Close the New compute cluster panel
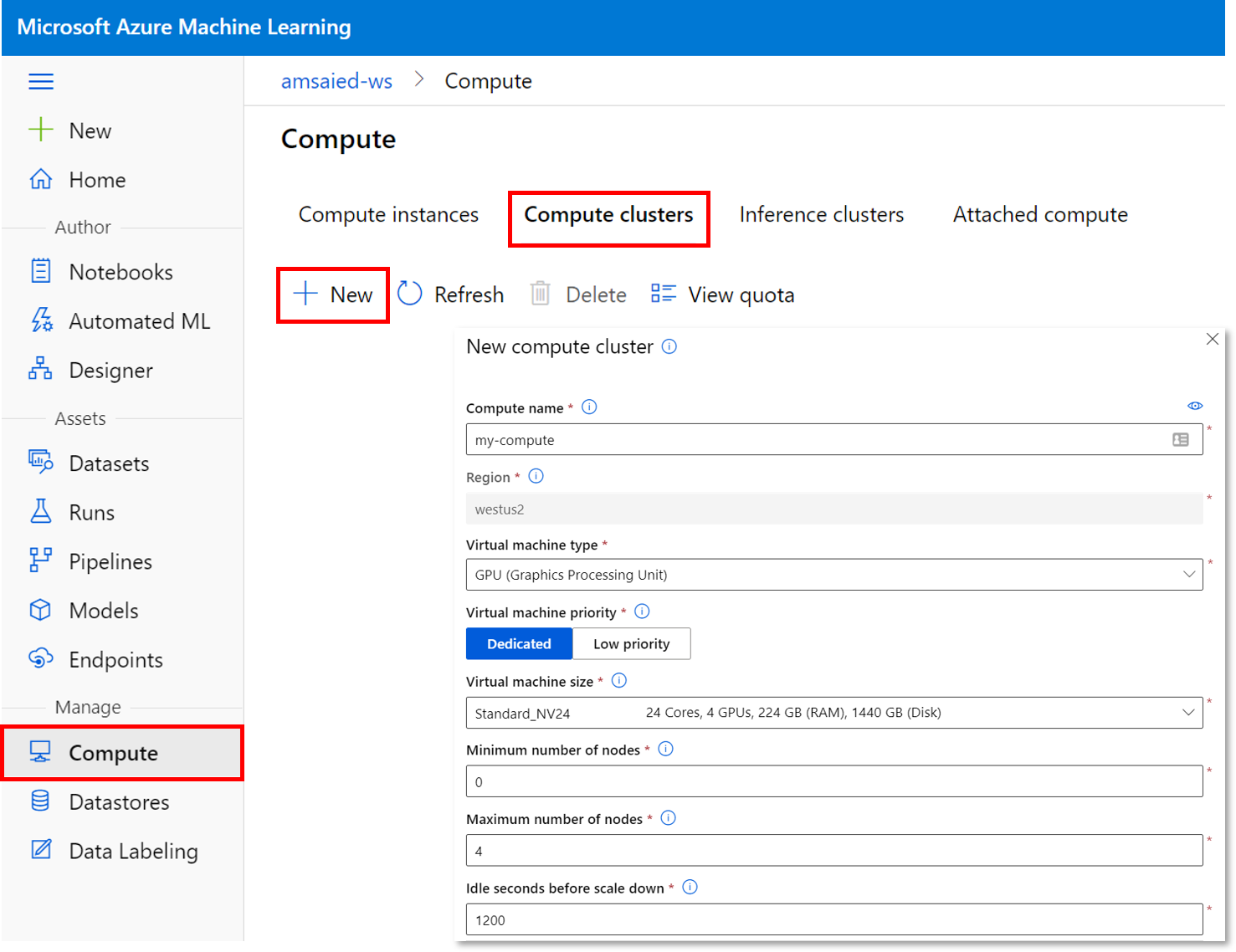1236x952 pixels. [x=1212, y=339]
